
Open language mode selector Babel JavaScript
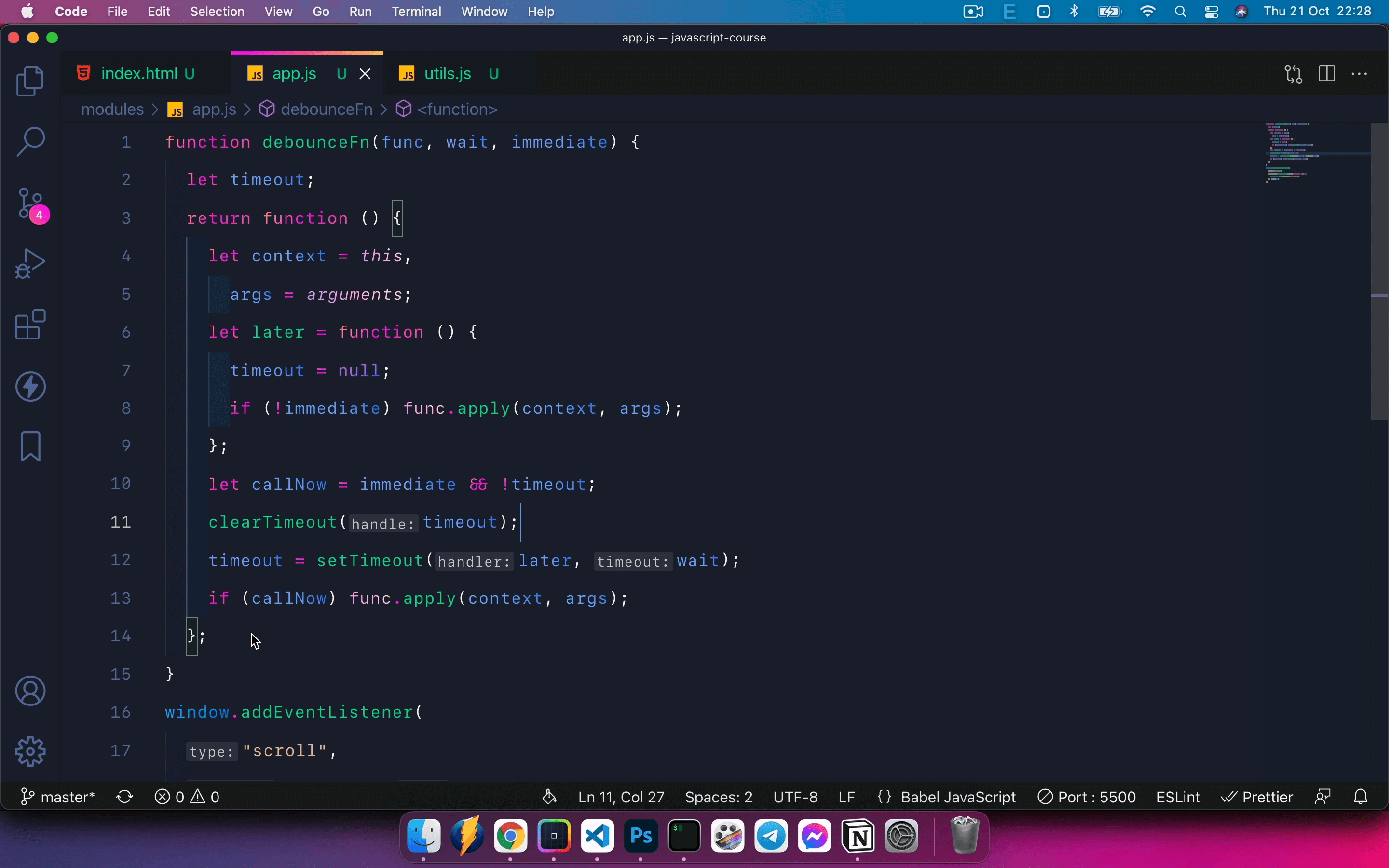947,798
